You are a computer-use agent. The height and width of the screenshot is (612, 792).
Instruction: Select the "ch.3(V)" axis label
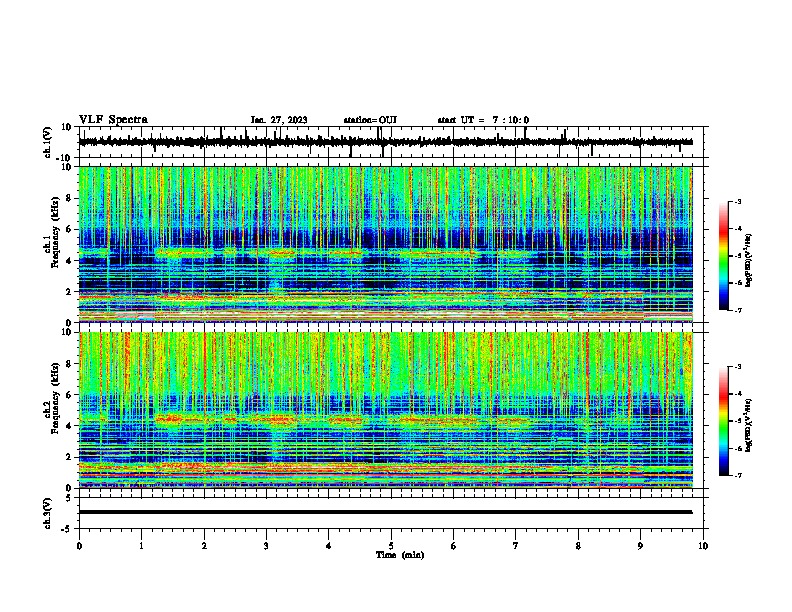[48, 513]
